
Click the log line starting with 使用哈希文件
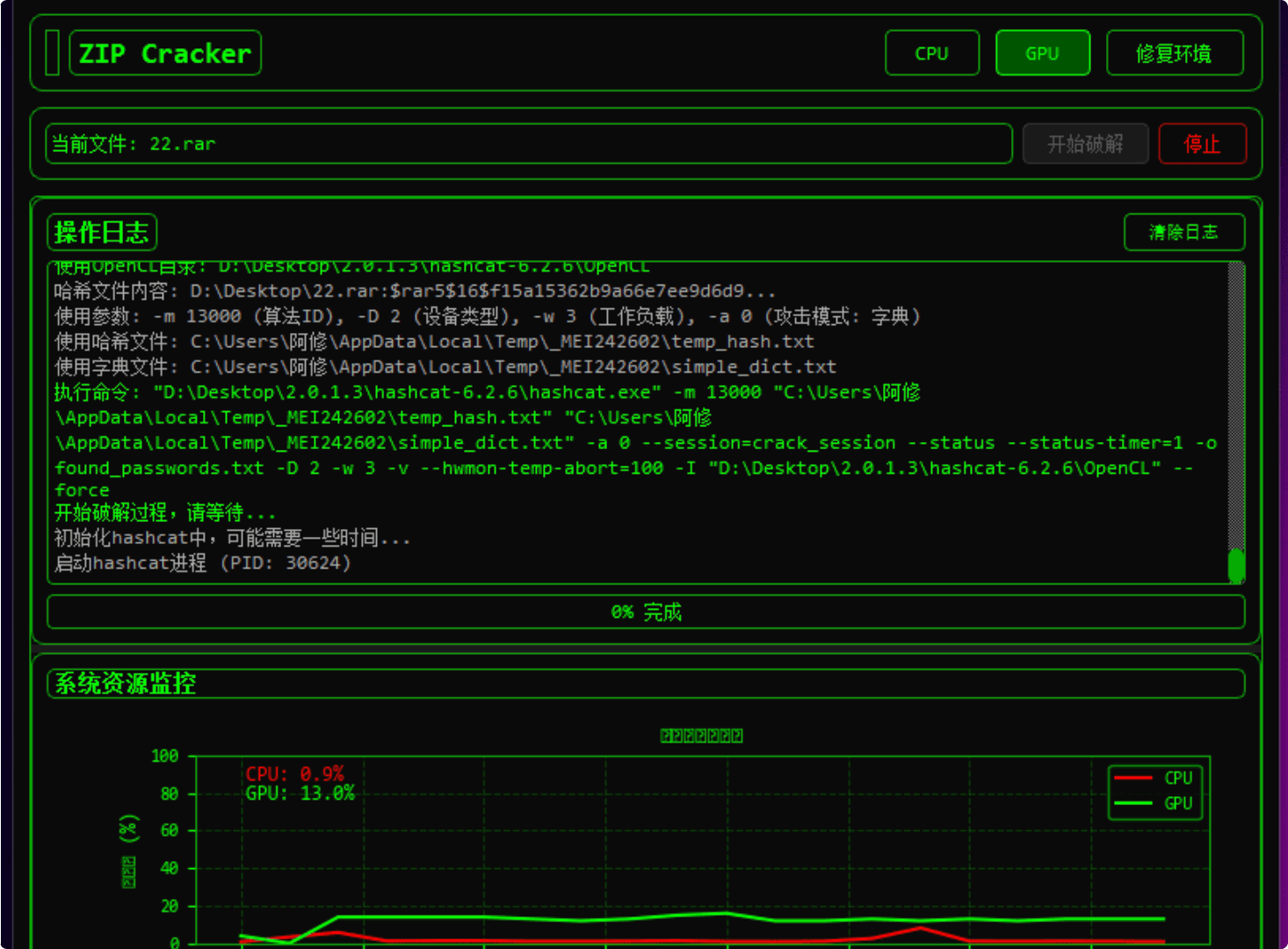pyautogui.click(x=434, y=341)
